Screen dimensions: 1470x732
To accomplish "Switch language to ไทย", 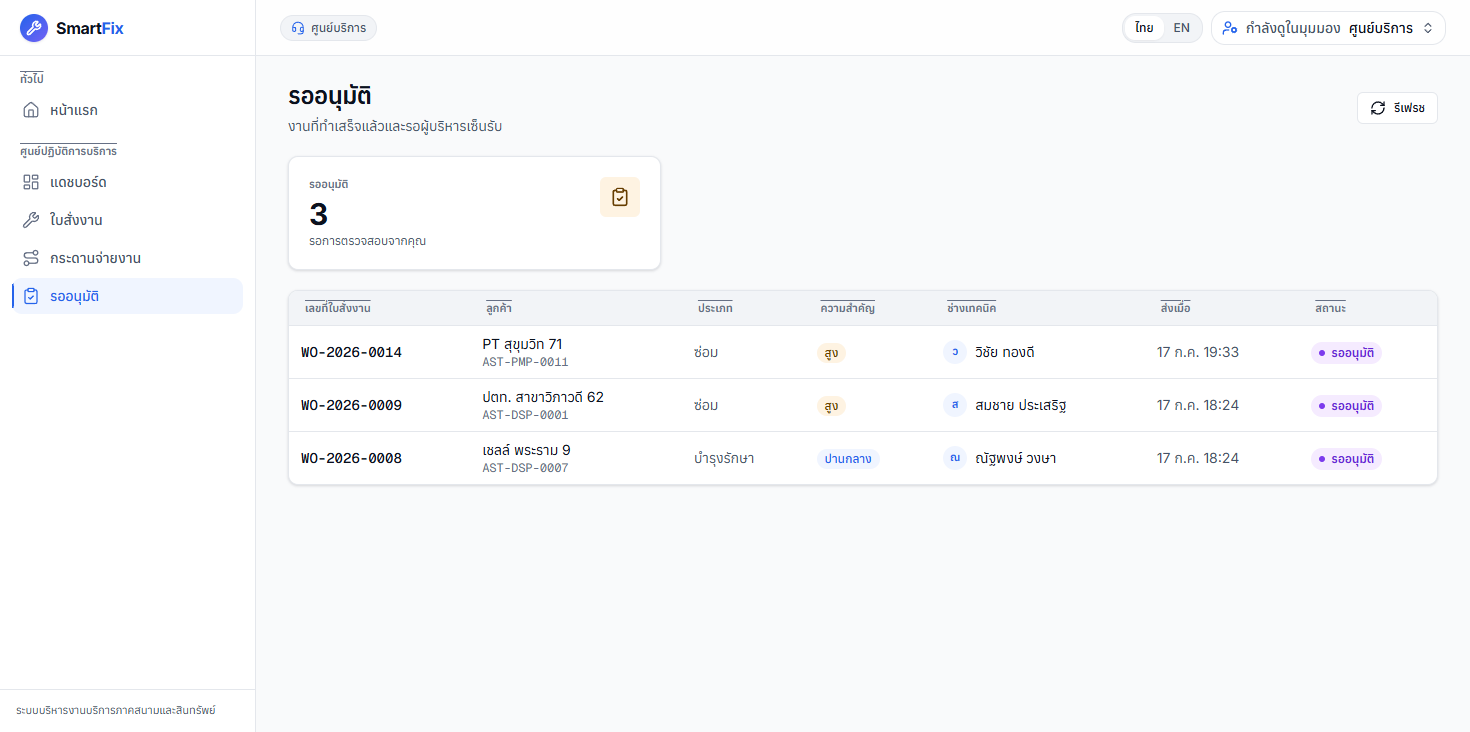I will [1144, 28].
